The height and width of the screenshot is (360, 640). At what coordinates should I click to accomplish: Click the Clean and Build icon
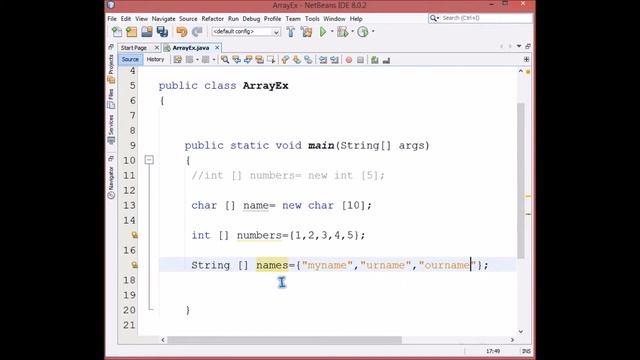307,32
